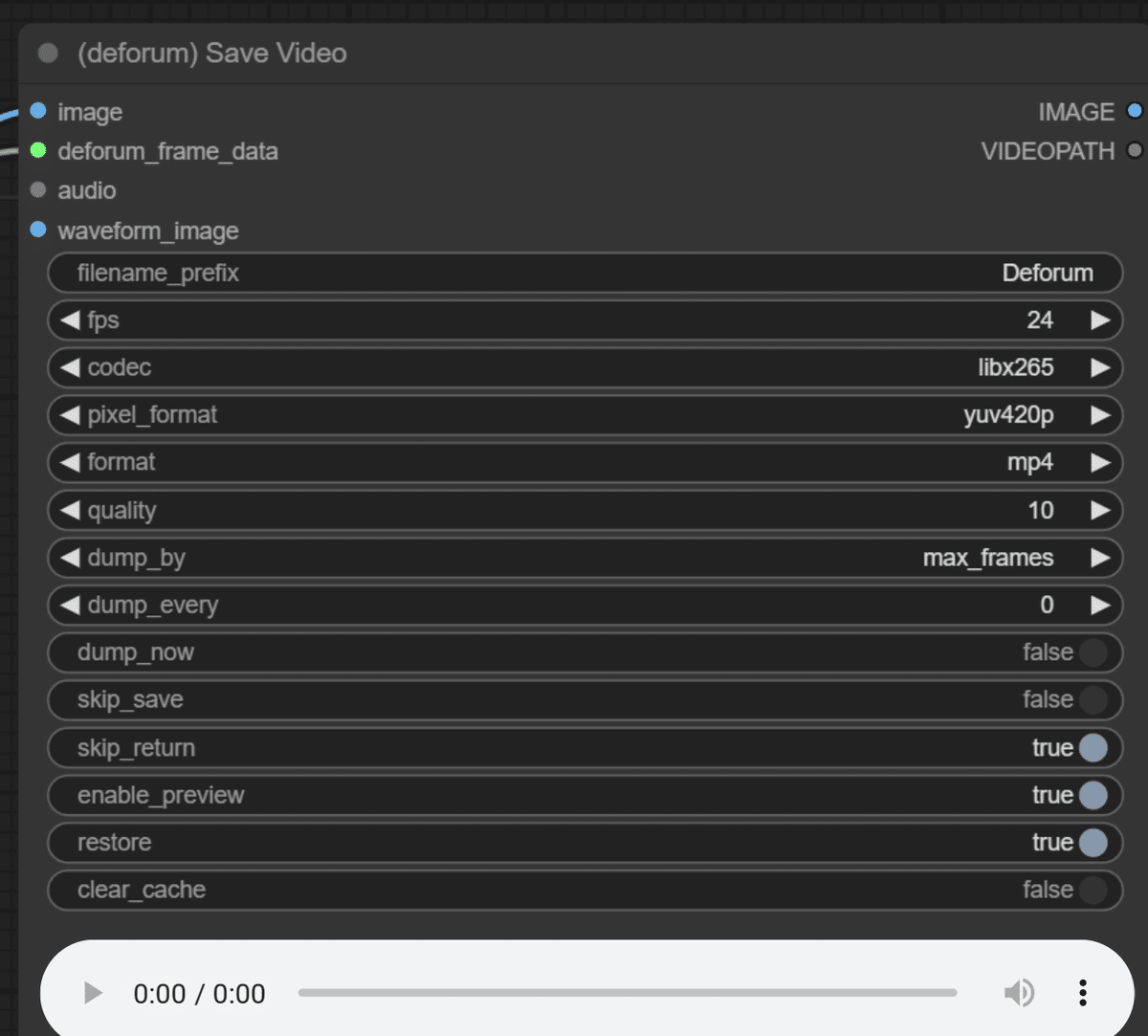Click the IMAGE output port
The width and height of the screenshot is (1148, 1036).
1135,111
